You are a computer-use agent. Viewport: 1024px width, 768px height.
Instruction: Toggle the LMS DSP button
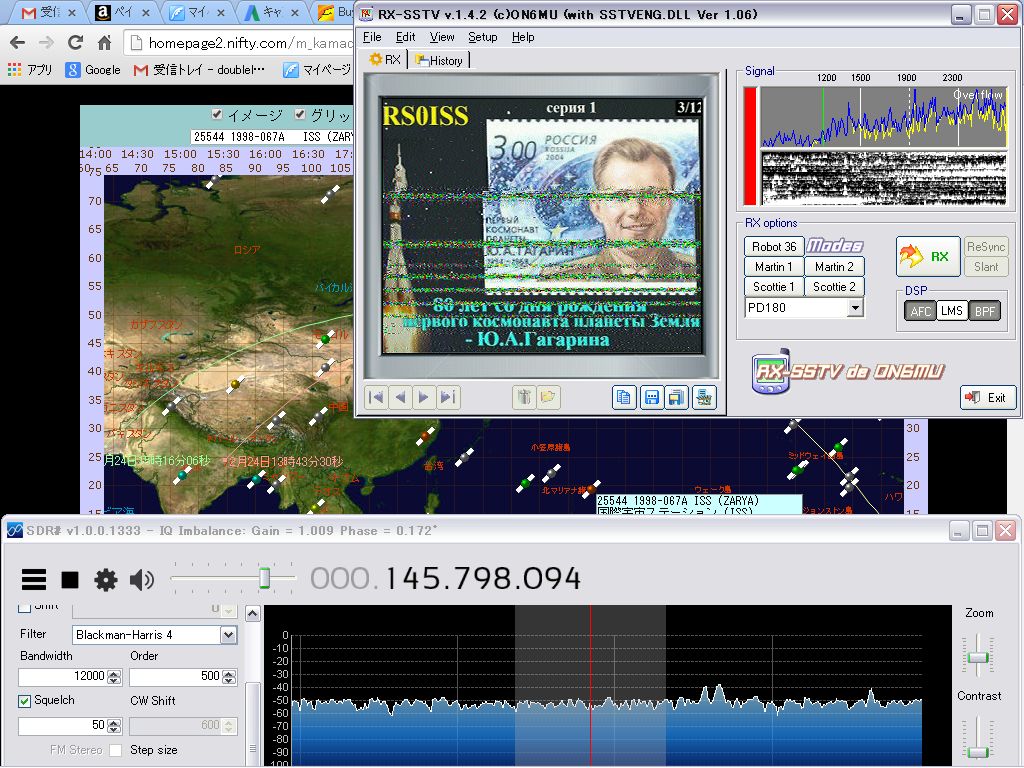[952, 311]
